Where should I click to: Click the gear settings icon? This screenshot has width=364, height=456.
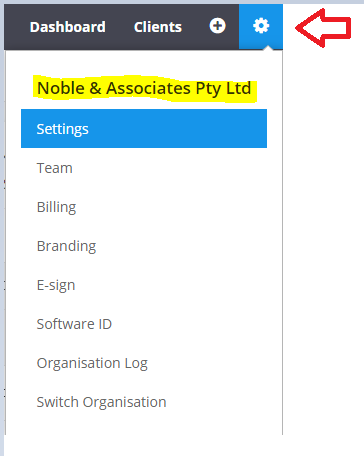coord(261,26)
